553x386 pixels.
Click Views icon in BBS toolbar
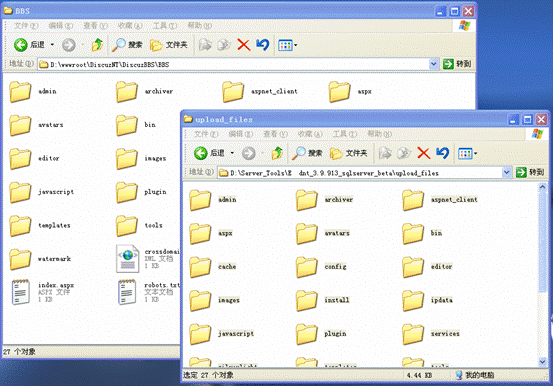pos(285,45)
